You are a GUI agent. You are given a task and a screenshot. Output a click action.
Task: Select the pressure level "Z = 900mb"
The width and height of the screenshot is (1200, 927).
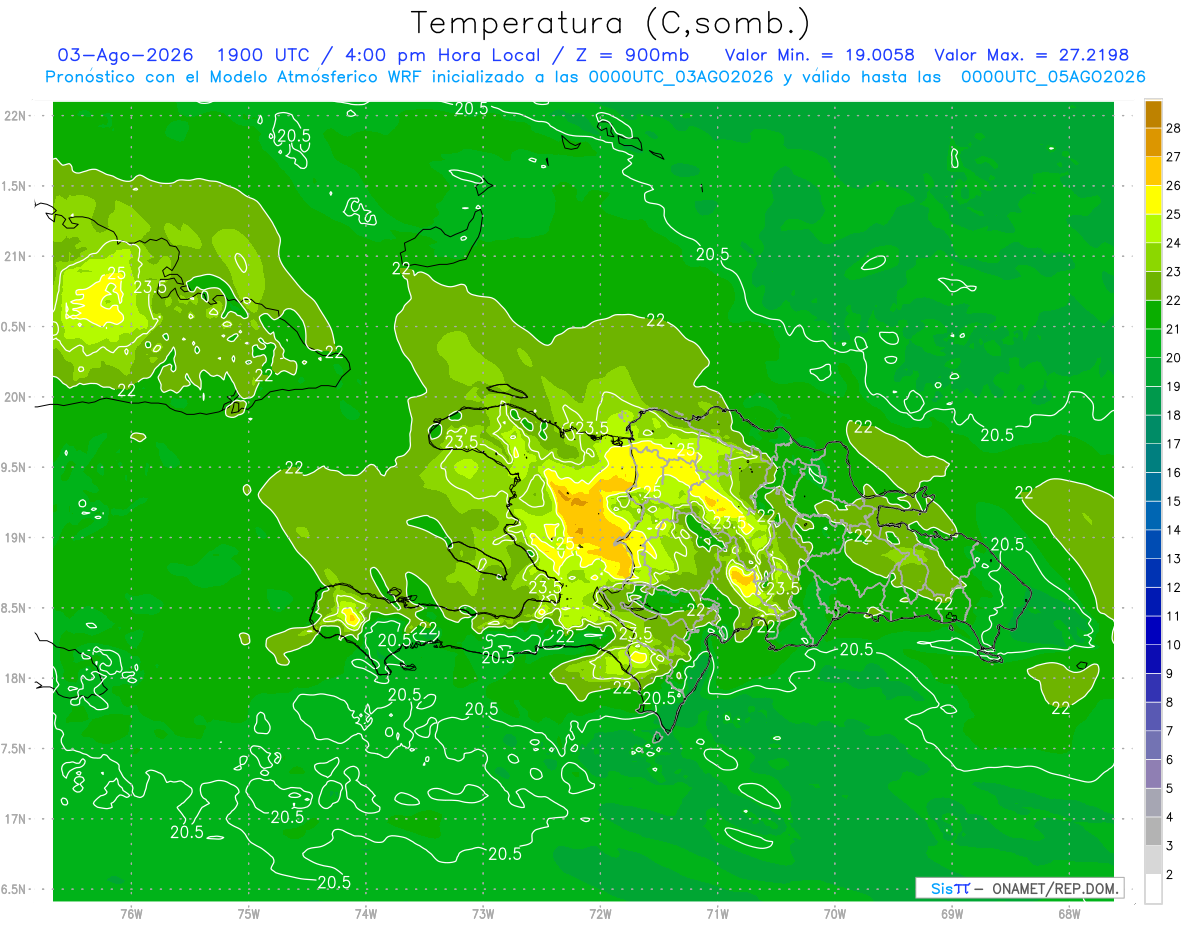632,55
